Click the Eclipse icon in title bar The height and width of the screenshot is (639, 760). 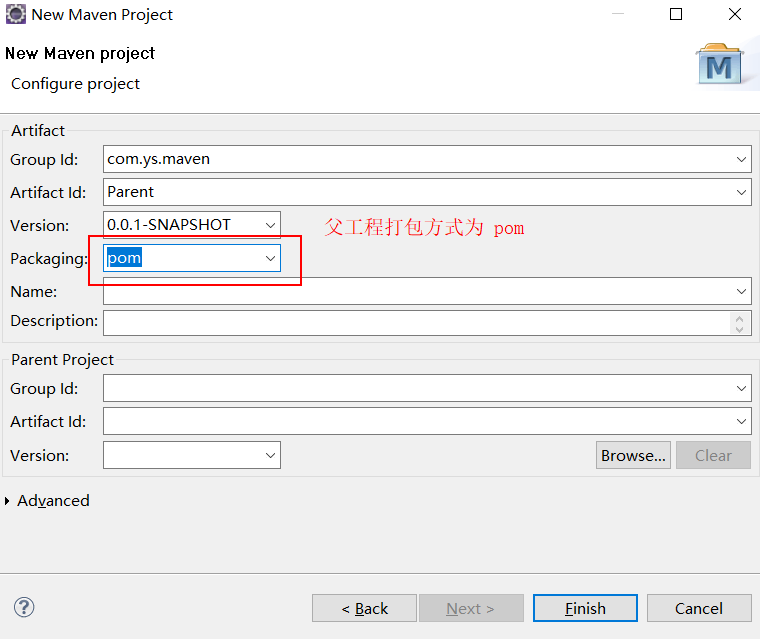[x=16, y=15]
